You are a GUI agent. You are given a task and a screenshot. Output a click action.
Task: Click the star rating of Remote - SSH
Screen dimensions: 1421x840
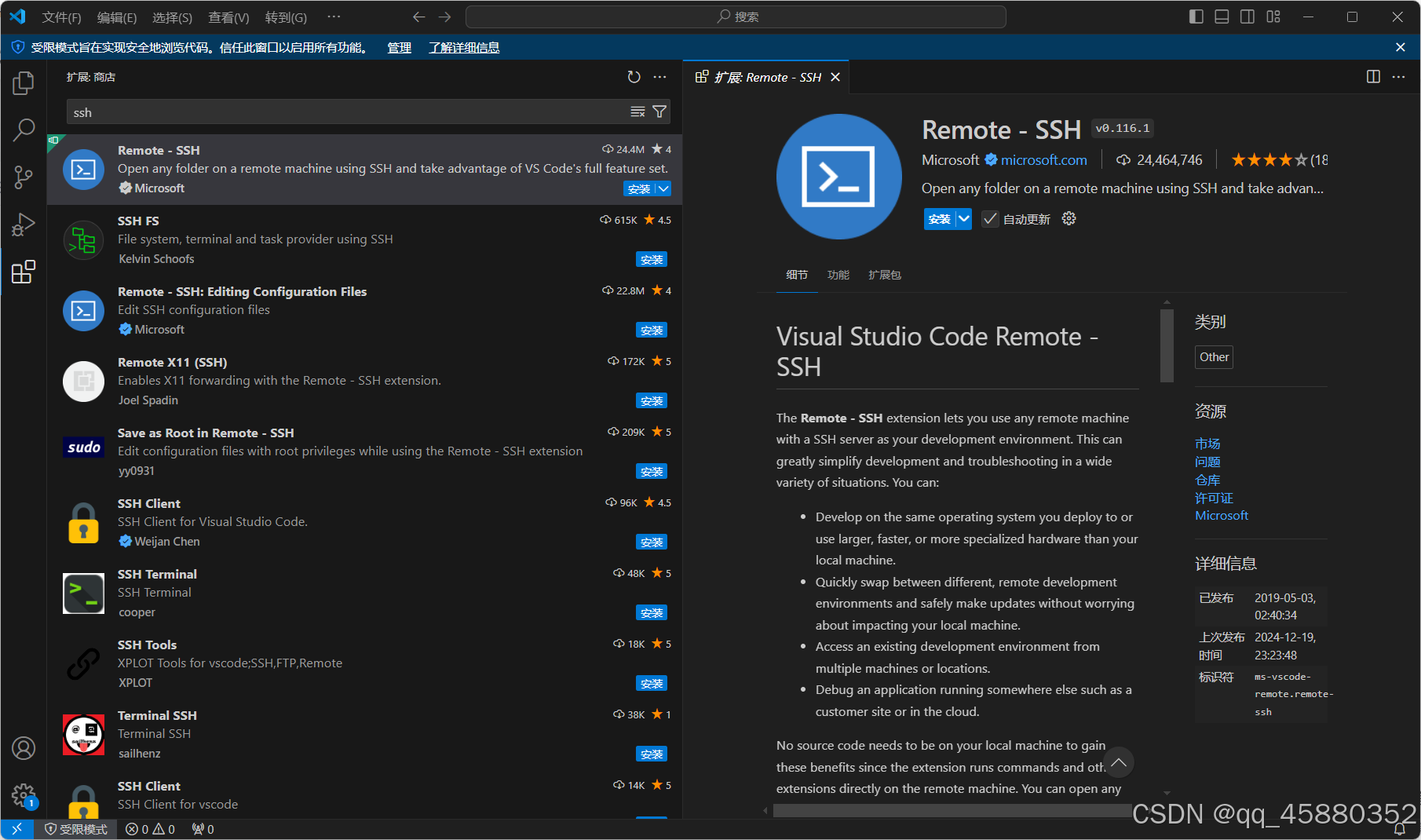pyautogui.click(x=1279, y=159)
